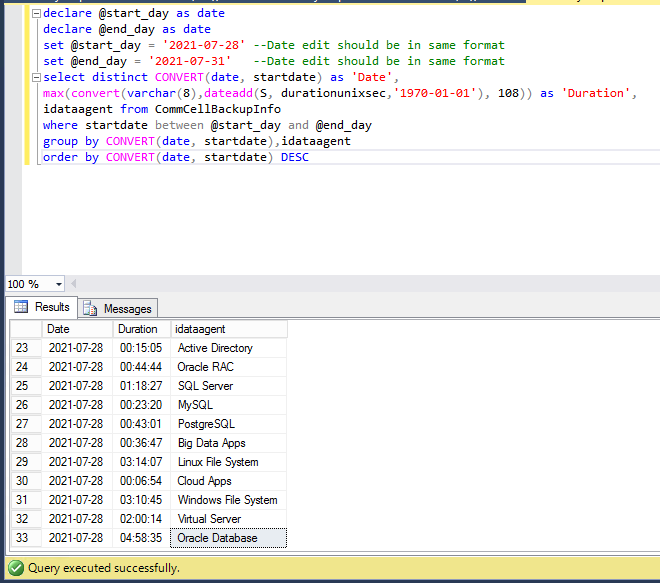The height and width of the screenshot is (583, 660).
Task: Click duration value 03:14:07
Action: pos(141,462)
